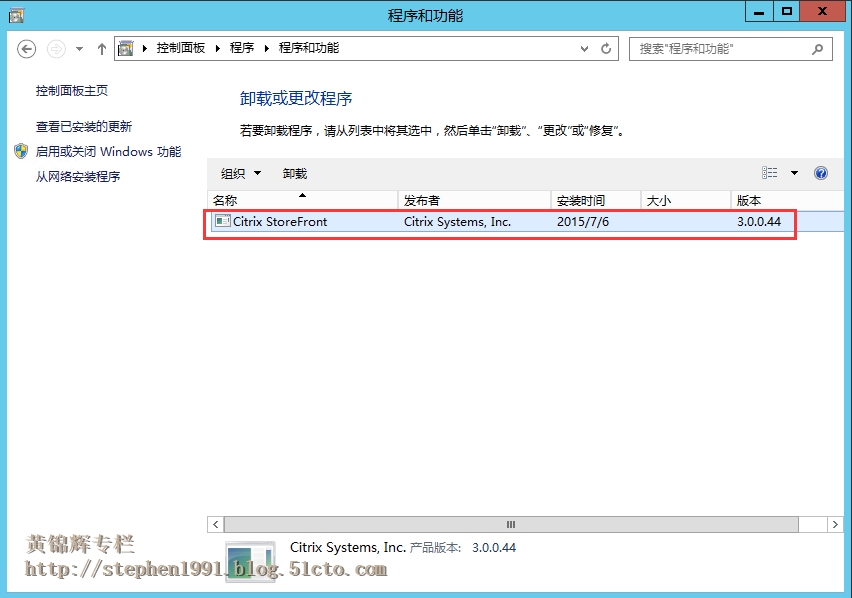Click the search magnifier icon

[817, 49]
